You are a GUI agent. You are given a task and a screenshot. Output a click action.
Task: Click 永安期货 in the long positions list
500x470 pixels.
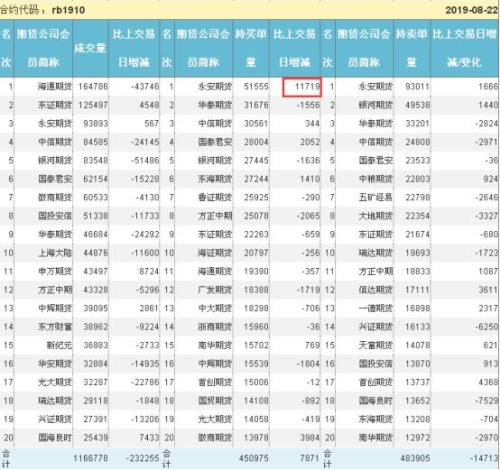[x=215, y=87]
